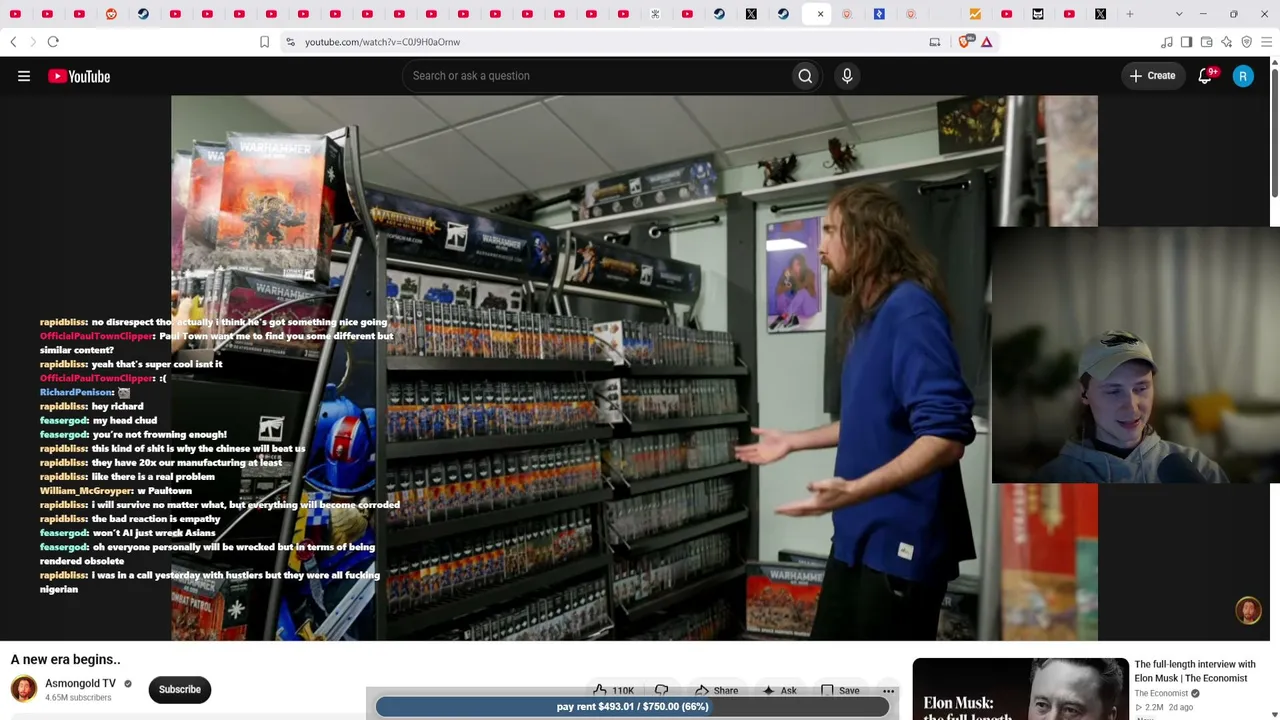The width and height of the screenshot is (1280, 720).
Task: Switch to the Reddit tab
Action: 111,14
